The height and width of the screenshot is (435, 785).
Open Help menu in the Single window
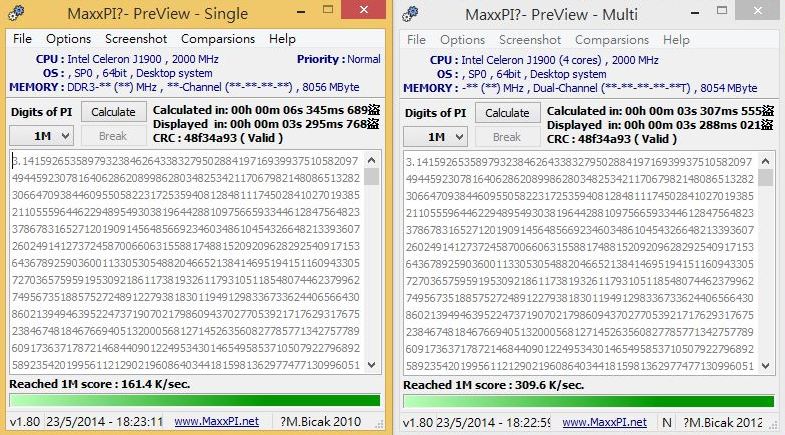(282, 39)
